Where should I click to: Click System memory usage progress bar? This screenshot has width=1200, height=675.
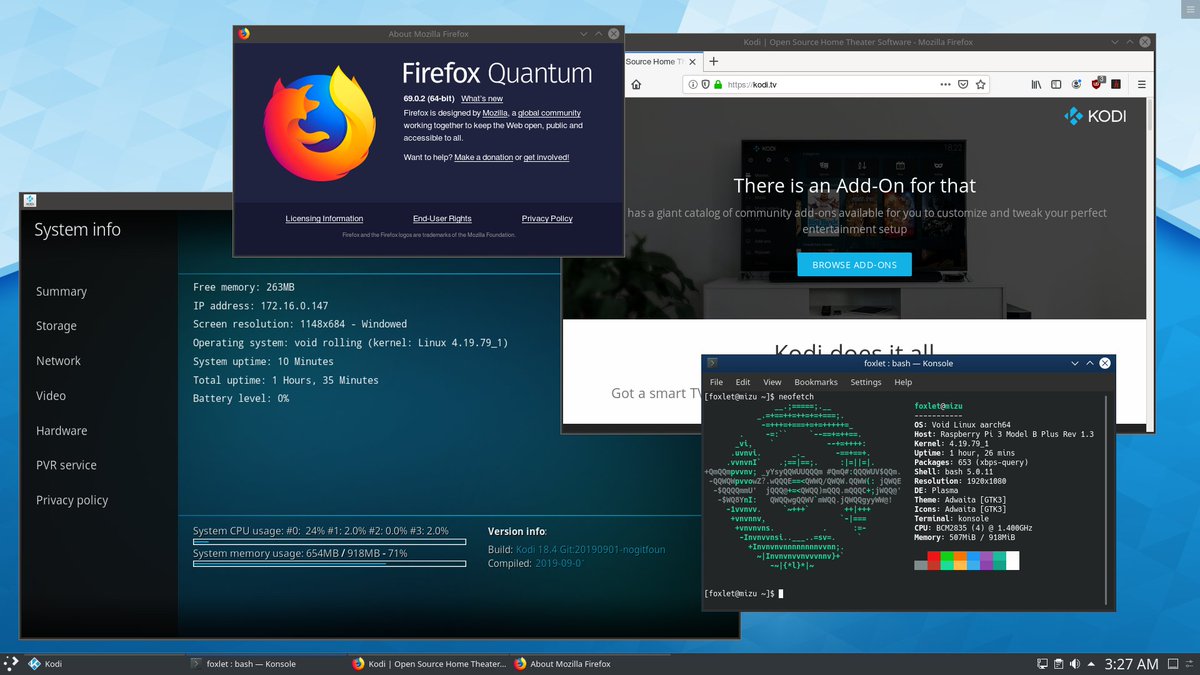[329, 564]
